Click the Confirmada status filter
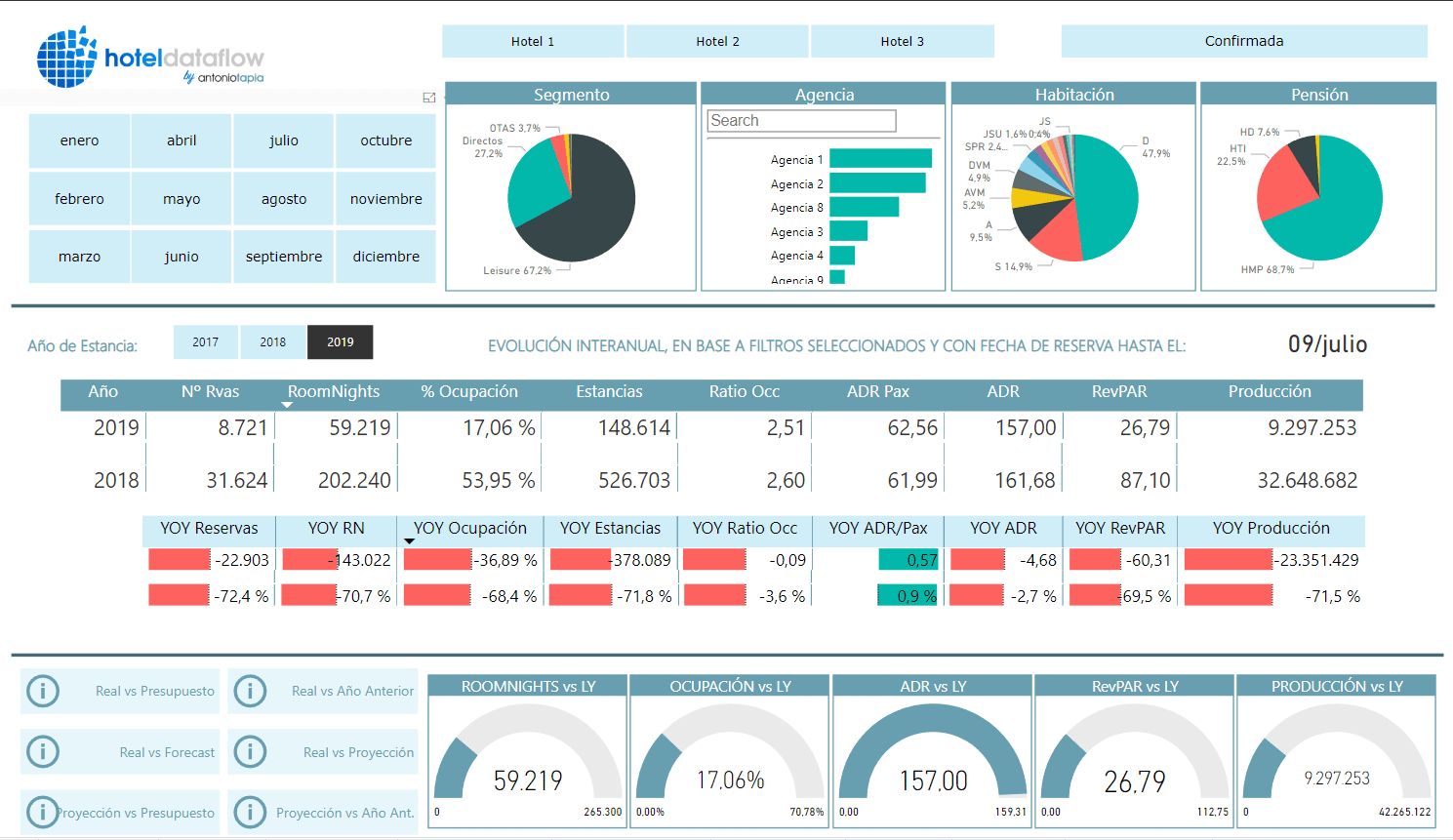1453x840 pixels. click(1244, 41)
